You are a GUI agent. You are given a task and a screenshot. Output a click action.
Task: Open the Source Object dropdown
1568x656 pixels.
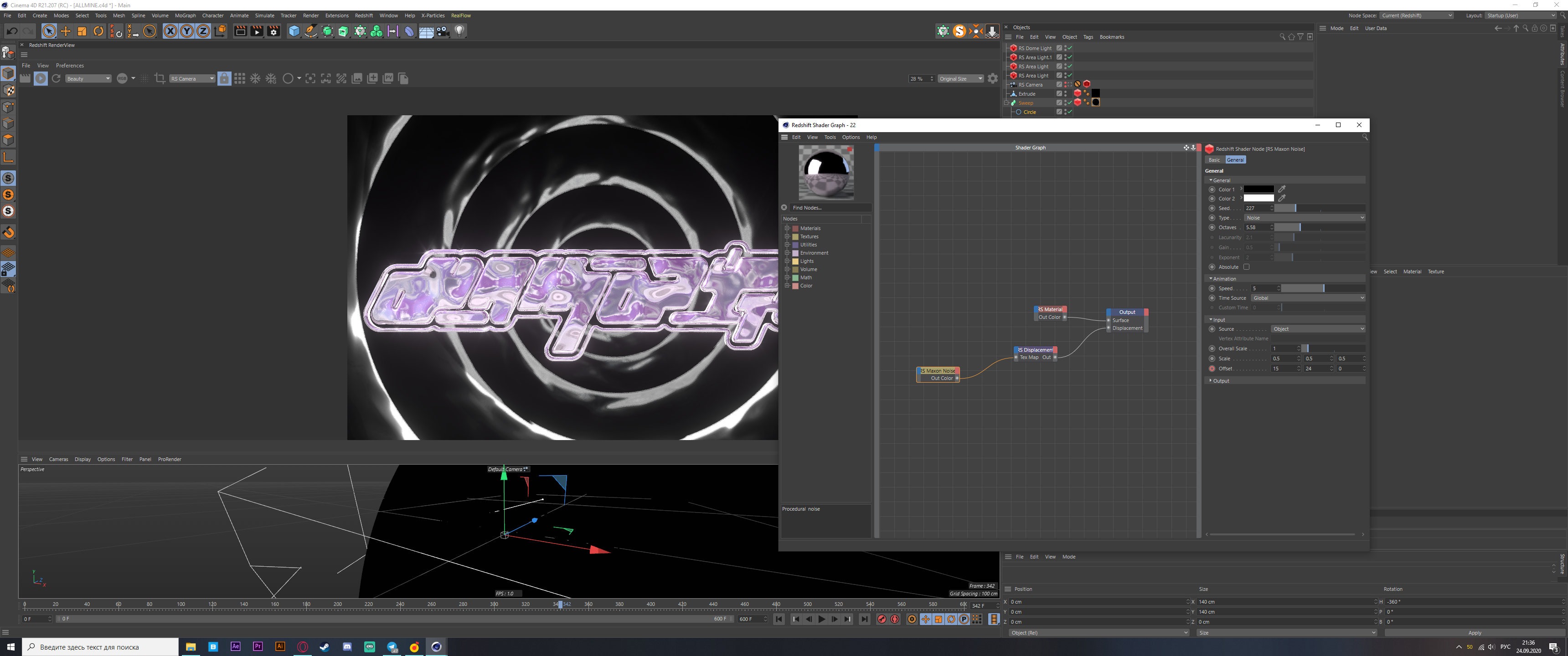tap(1317, 329)
